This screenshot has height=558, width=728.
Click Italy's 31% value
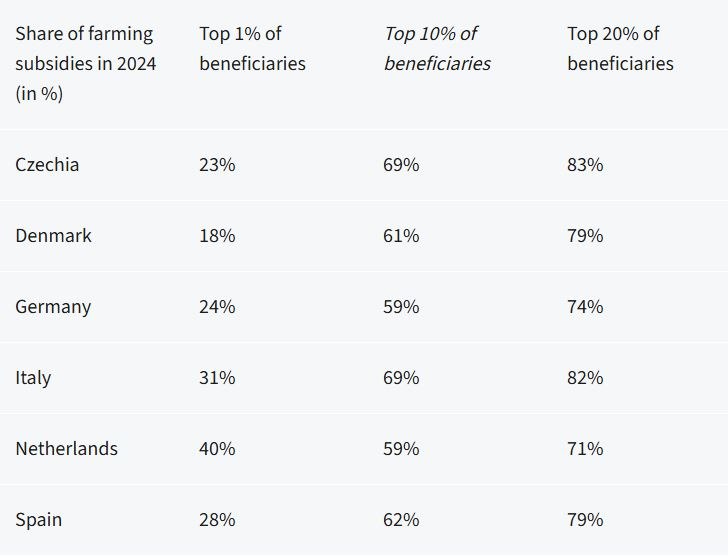[x=217, y=378]
